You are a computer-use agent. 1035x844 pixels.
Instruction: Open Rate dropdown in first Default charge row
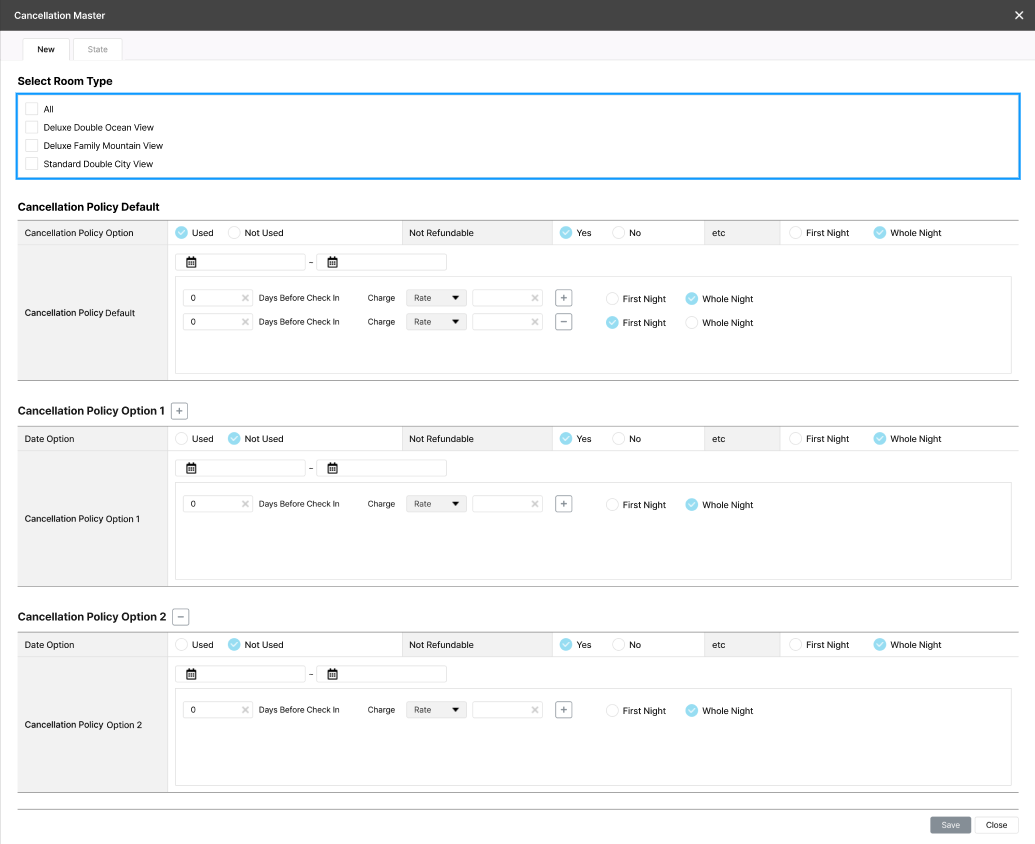pos(436,298)
